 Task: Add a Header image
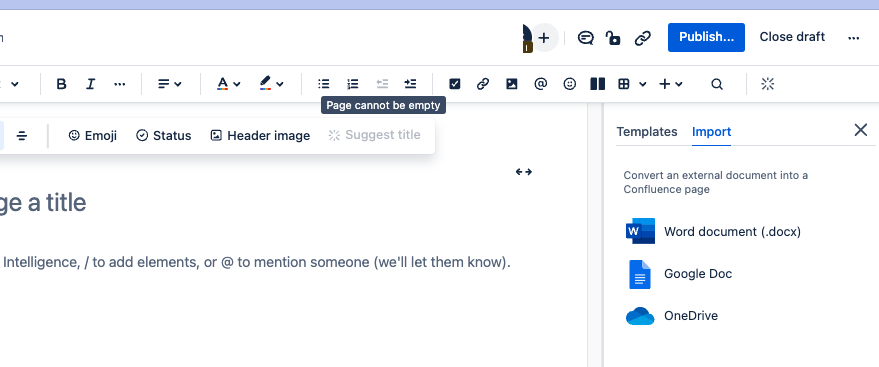260,136
